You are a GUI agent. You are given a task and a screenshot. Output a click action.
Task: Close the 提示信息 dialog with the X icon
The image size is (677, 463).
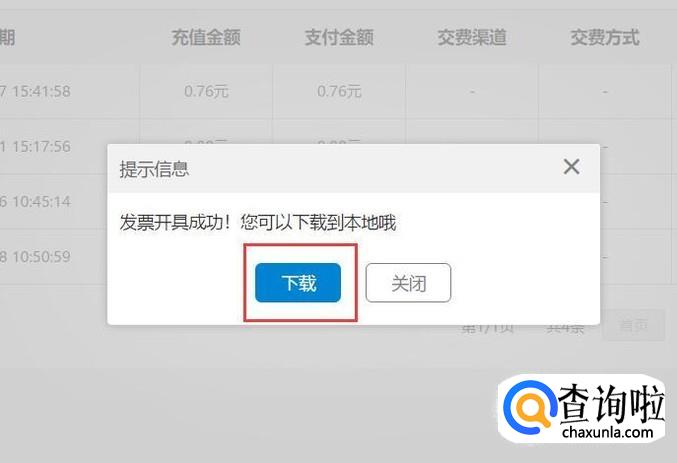point(571,167)
